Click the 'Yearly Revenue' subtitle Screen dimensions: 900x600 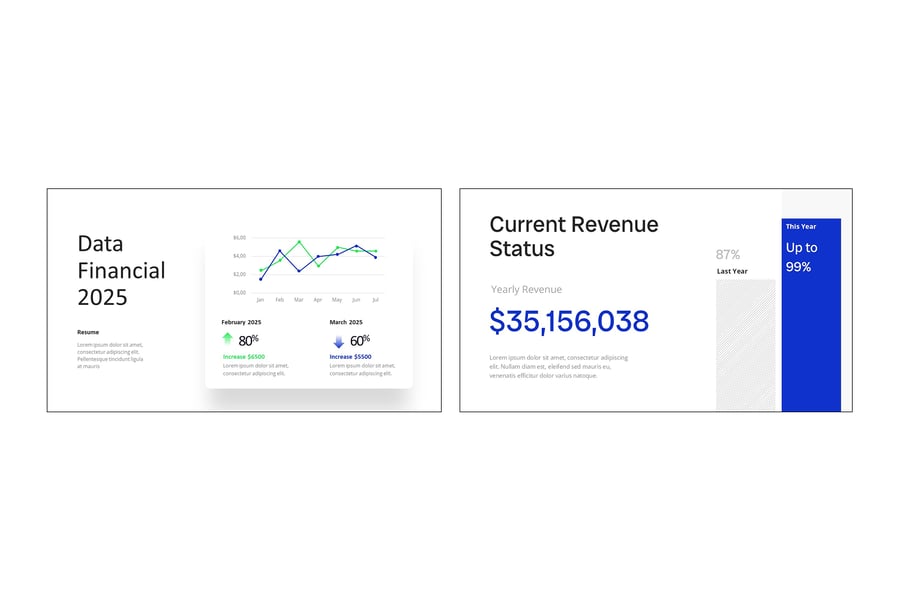(526, 290)
